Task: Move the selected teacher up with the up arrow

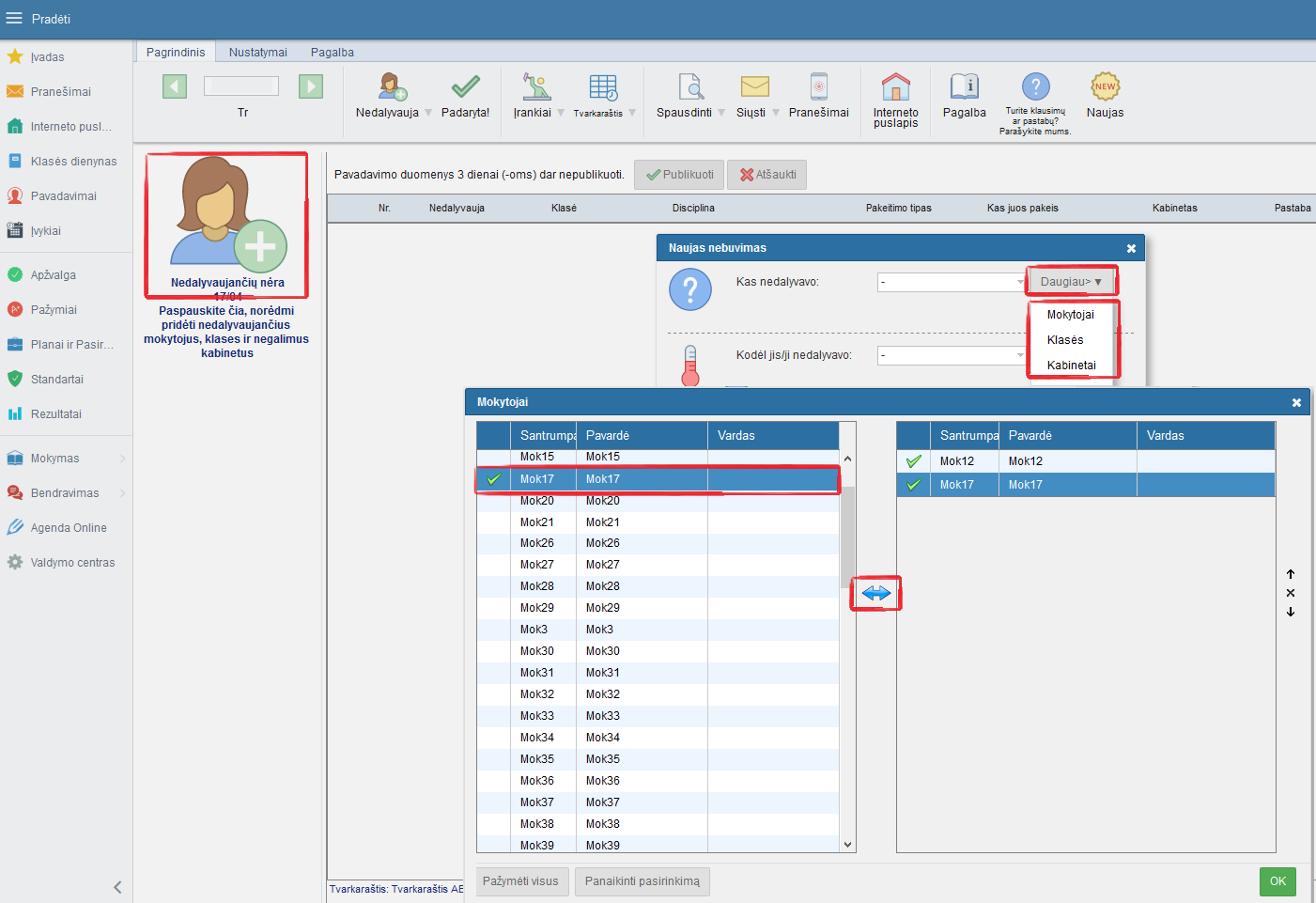Action: 1291,574
